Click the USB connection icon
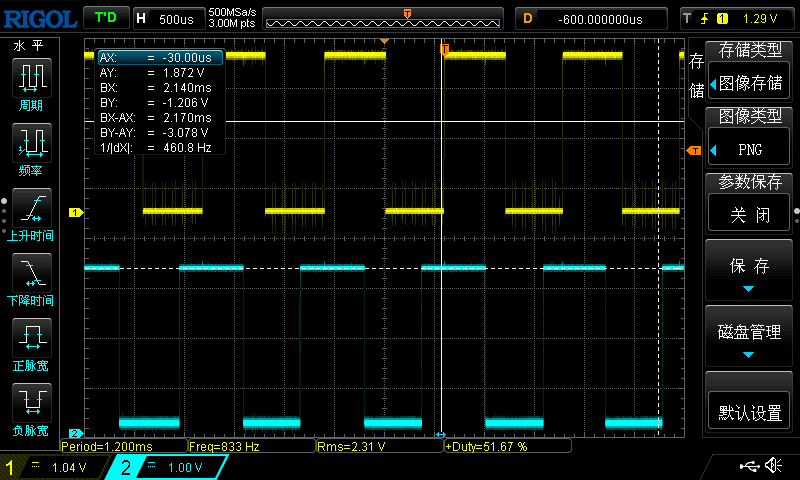800x480 pixels. pos(749,465)
